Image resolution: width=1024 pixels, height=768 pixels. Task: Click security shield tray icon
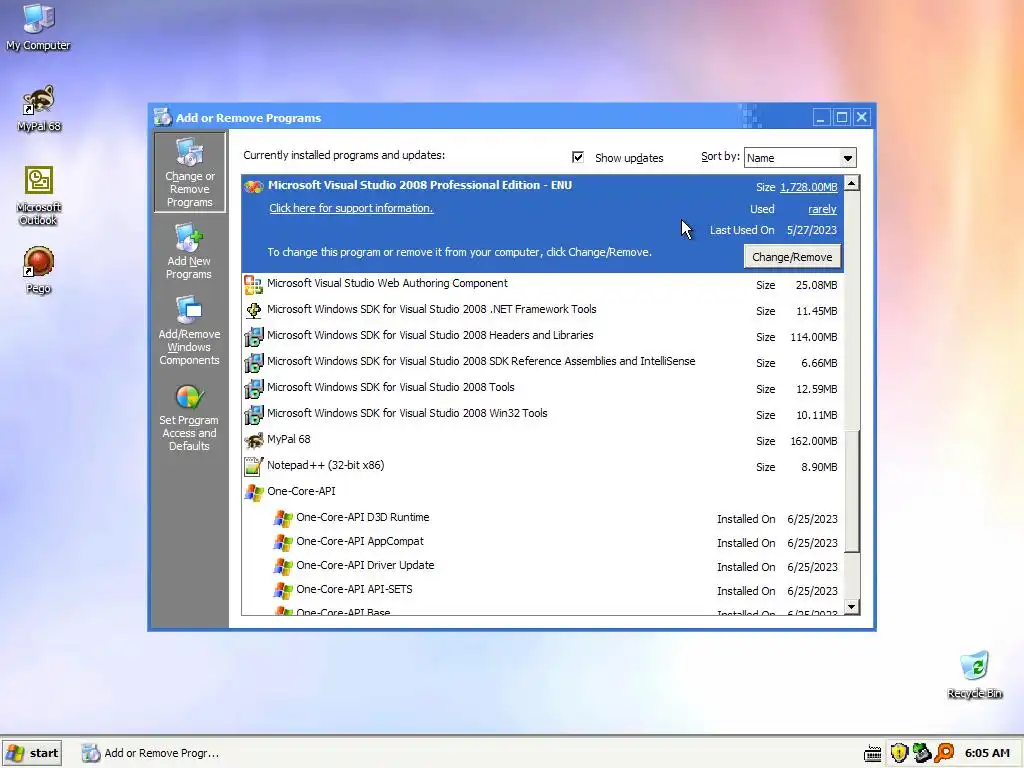(x=899, y=753)
